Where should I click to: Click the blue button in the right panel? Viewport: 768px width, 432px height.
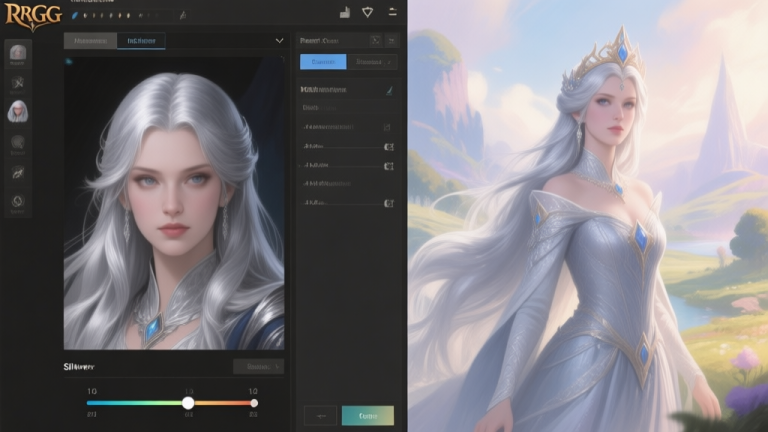click(323, 62)
